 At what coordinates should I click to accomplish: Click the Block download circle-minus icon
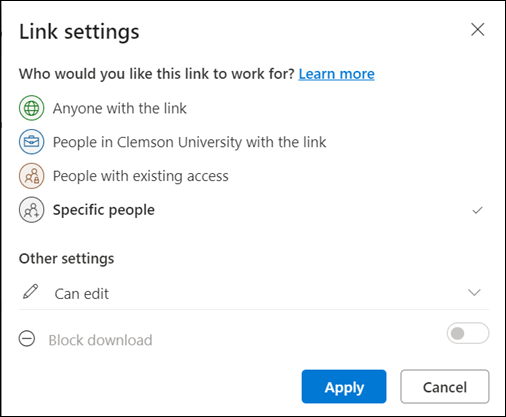click(x=27, y=339)
